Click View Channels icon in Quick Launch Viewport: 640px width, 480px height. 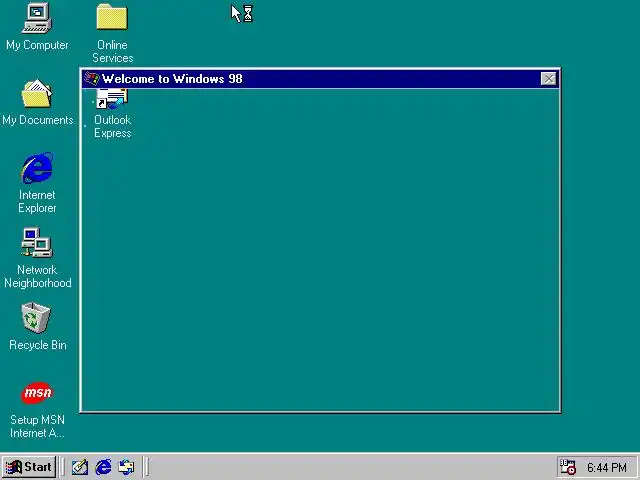pyautogui.click(x=126, y=467)
